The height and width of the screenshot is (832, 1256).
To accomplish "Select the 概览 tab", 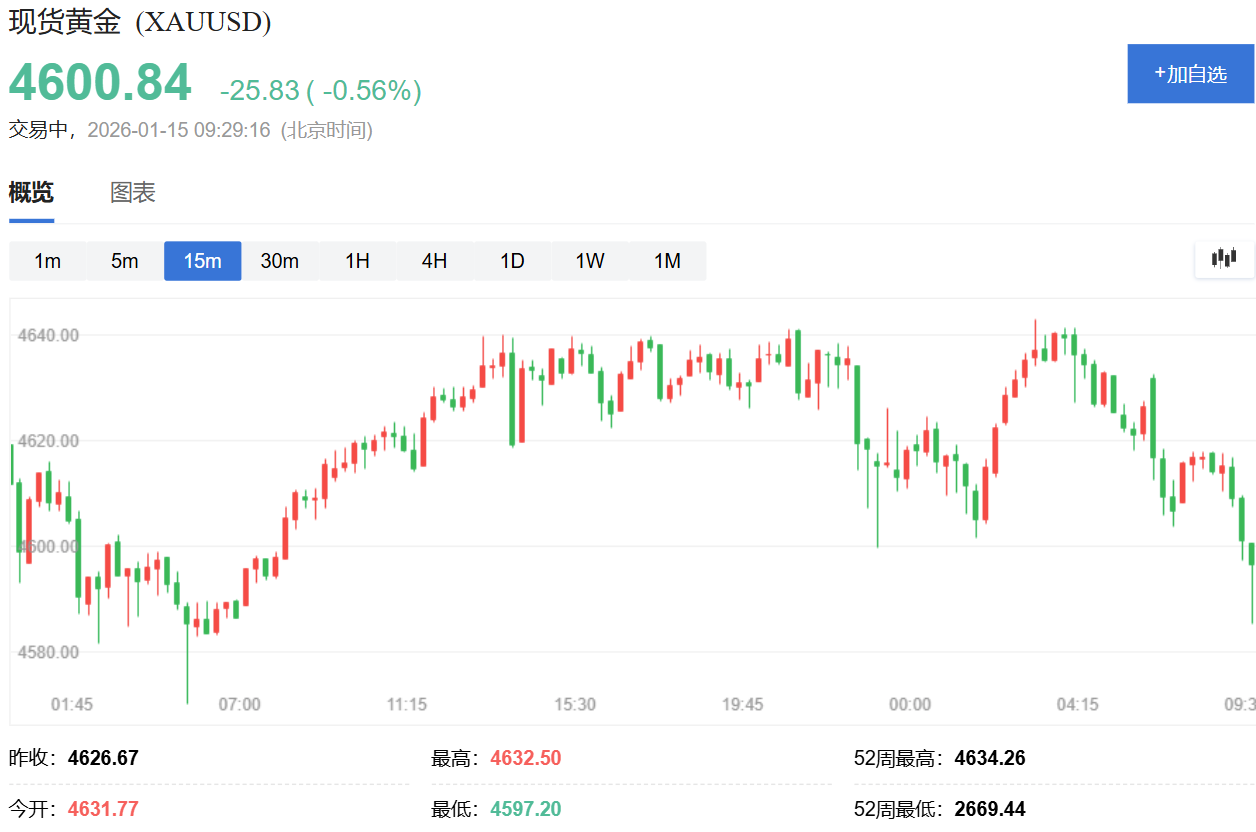I will 31,193.
